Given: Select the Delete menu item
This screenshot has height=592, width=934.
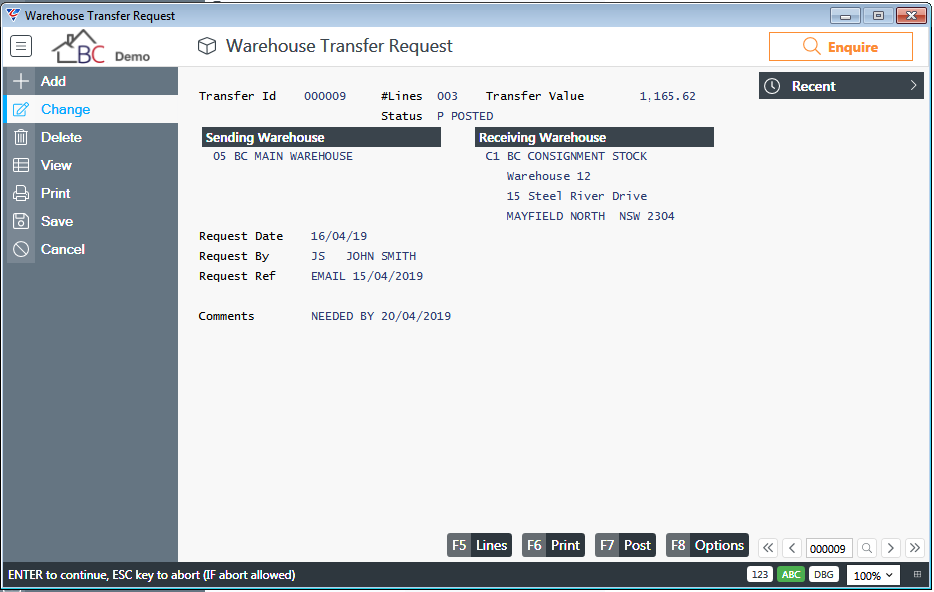Looking at the screenshot, I should click(91, 137).
